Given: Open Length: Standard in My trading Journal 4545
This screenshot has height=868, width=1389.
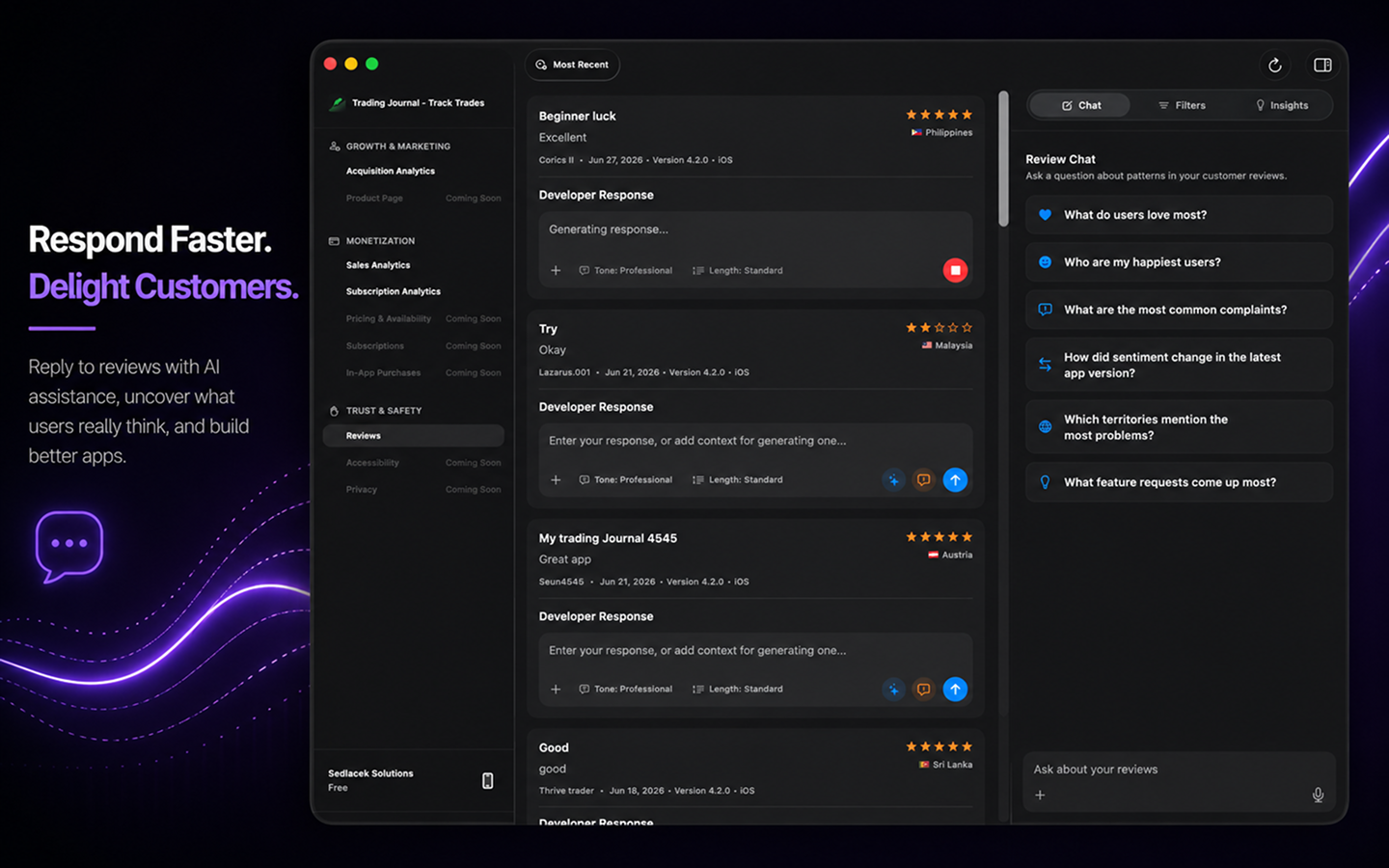Looking at the screenshot, I should (x=738, y=689).
